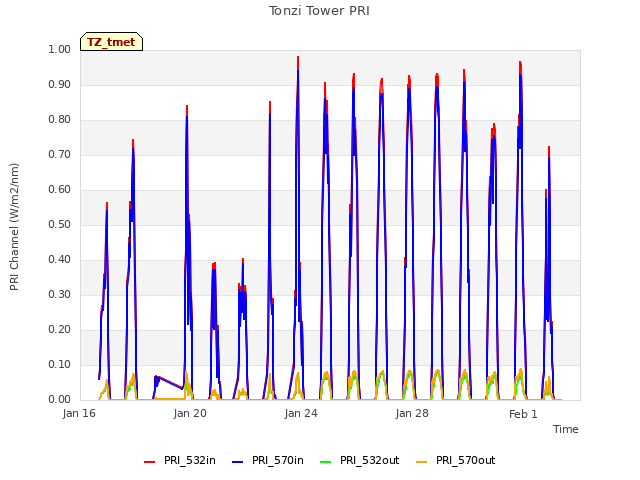This screenshot has height=480, width=640.
Task: Click the highest peak near Jan 24
Action: 298,58
